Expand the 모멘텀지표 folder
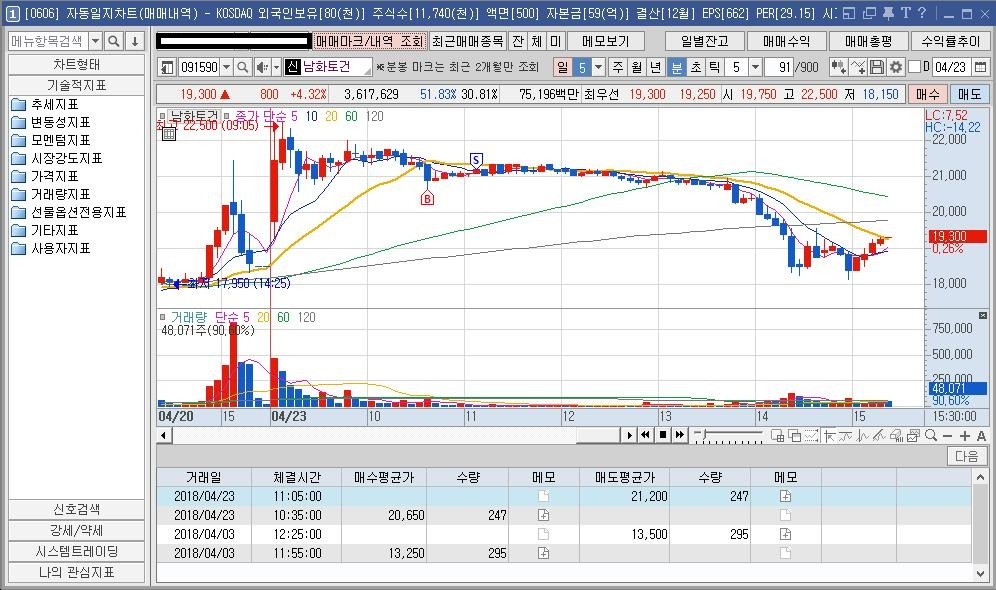 coord(51,140)
